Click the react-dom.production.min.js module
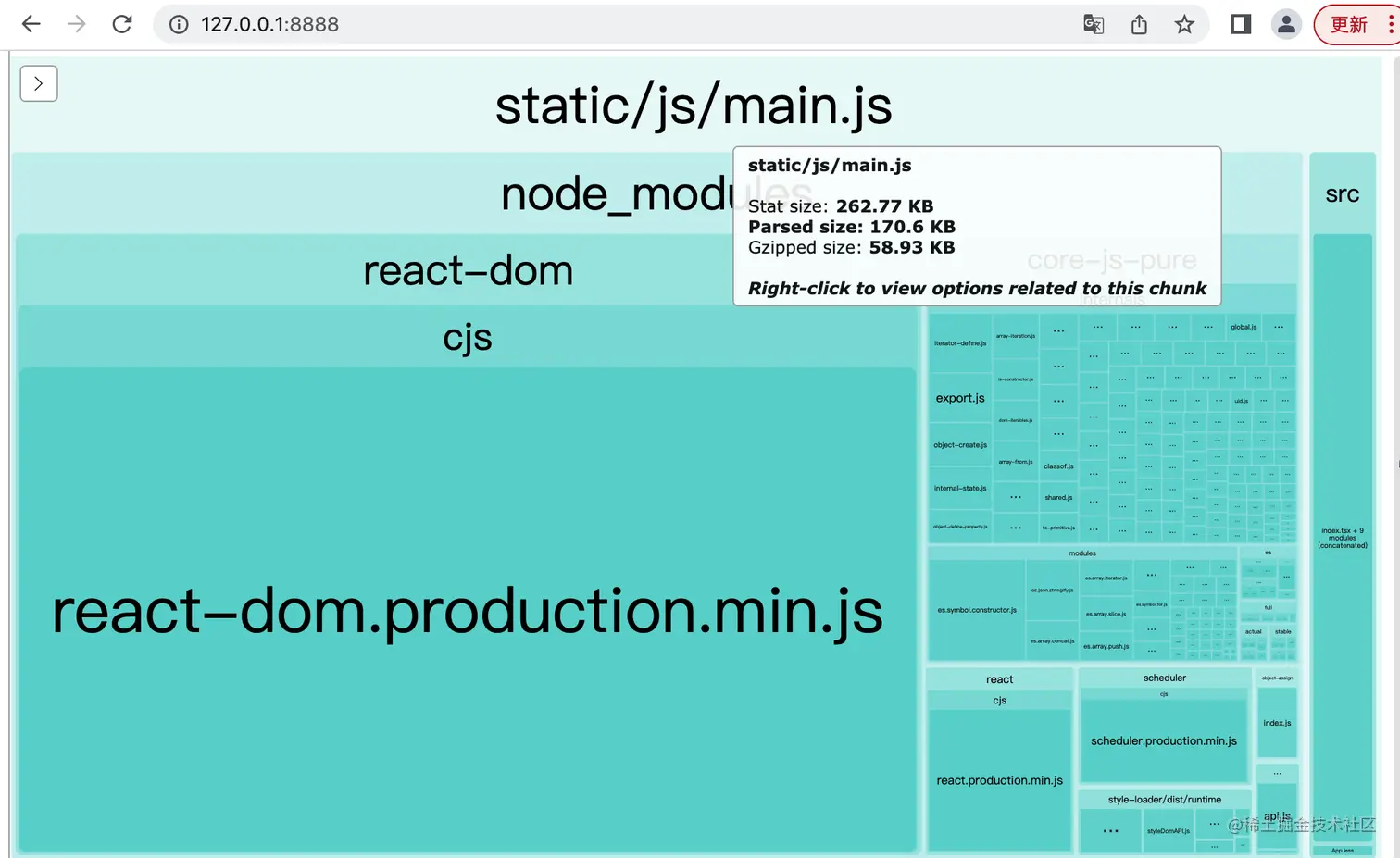This screenshot has height=858, width=1400. pyautogui.click(x=468, y=611)
